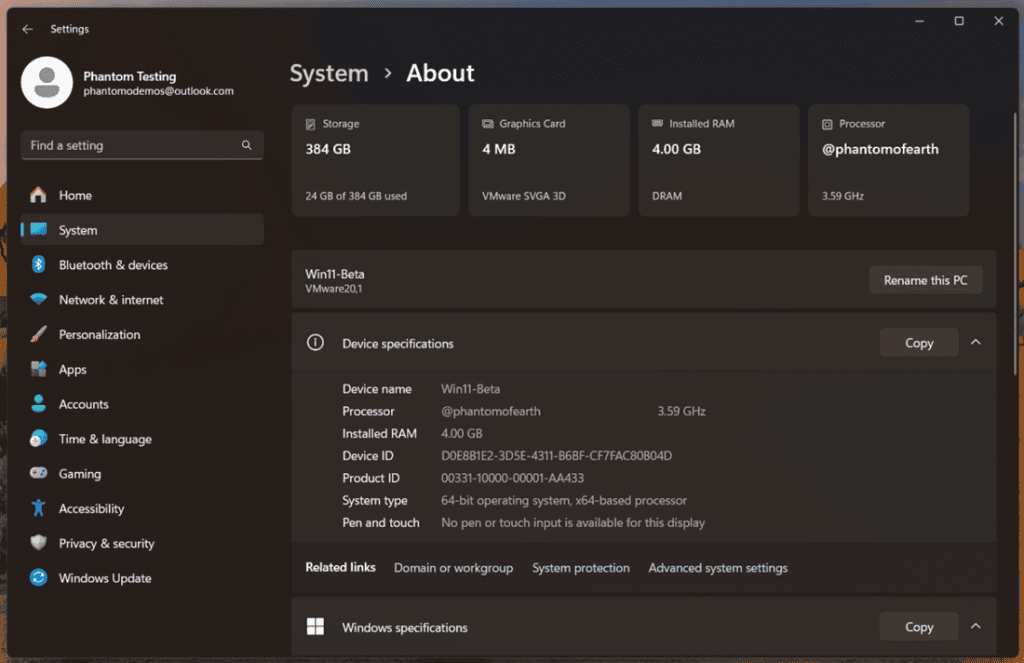Click the System type value text
Viewport: 1024px width, 663px height.
click(x=564, y=500)
